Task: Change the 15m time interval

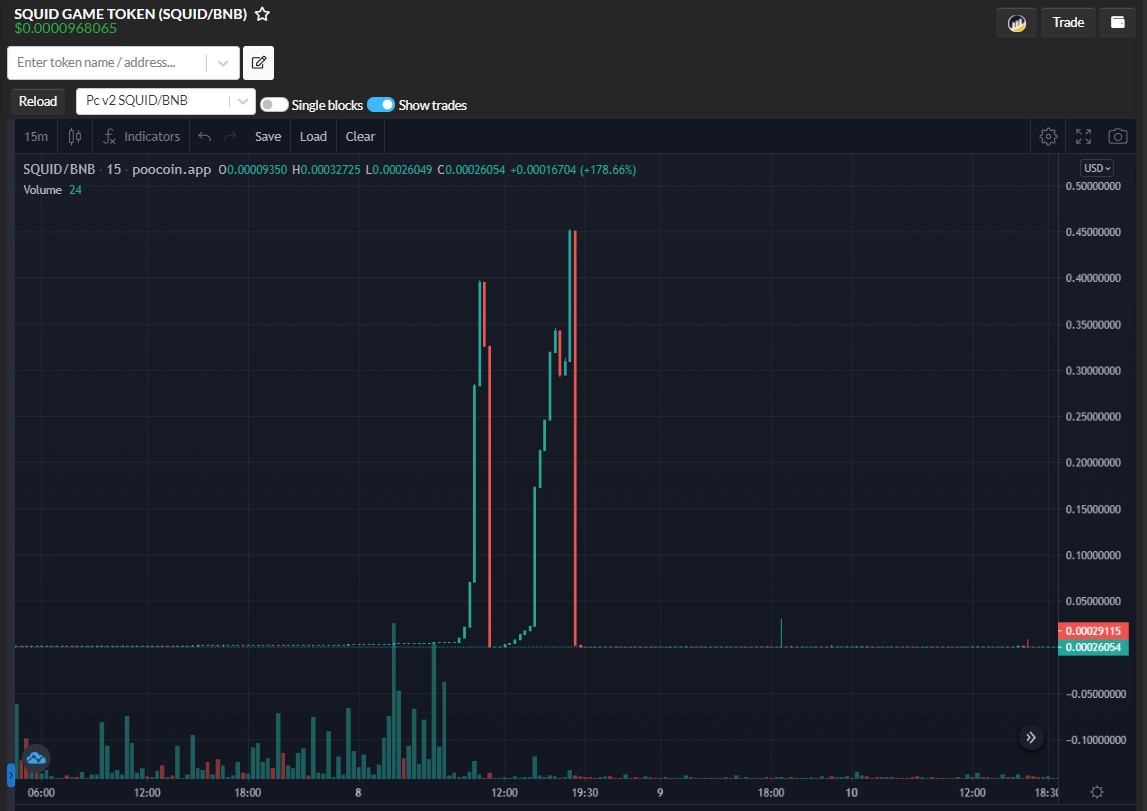Action: [36, 136]
